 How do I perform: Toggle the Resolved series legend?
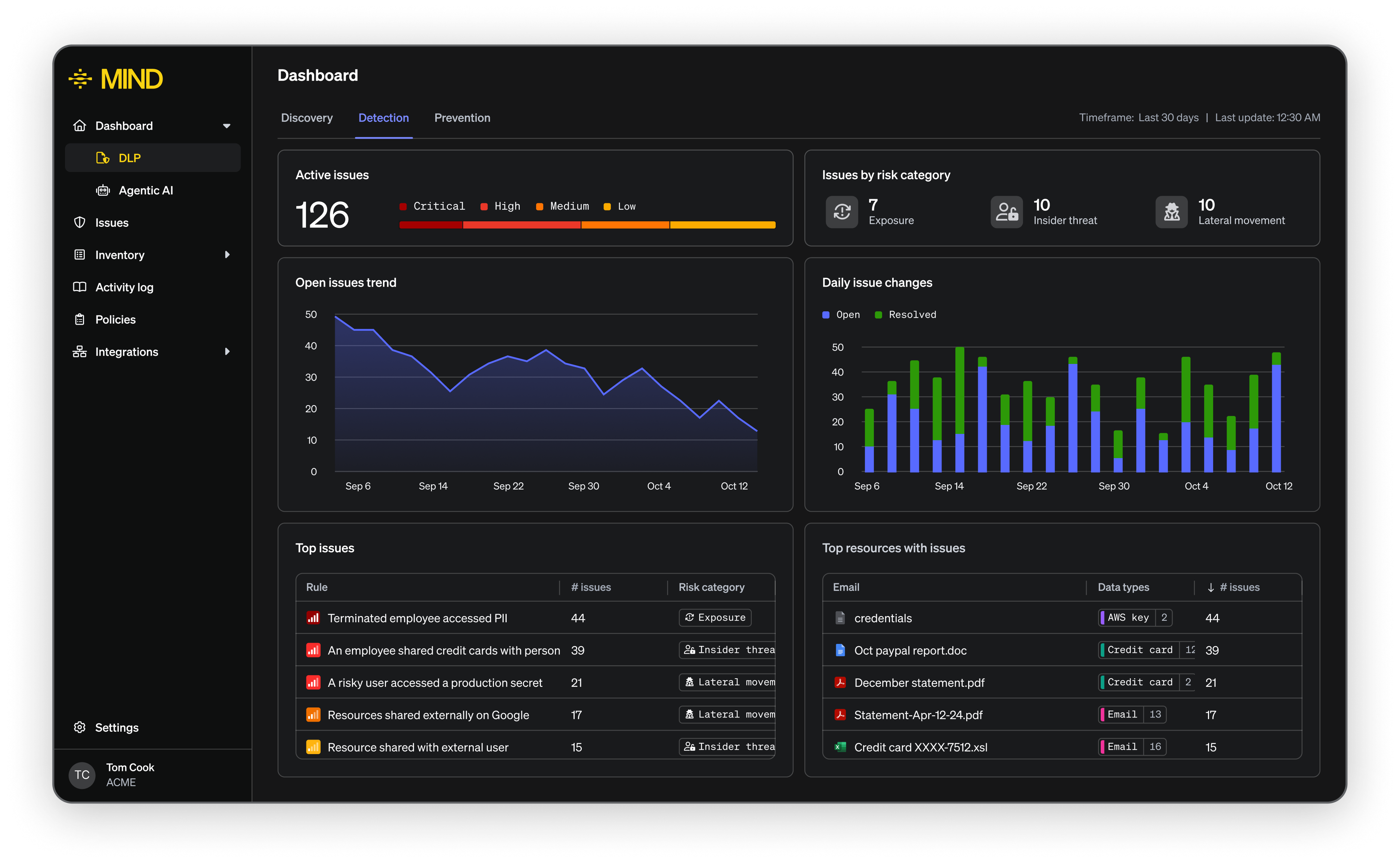click(x=905, y=314)
